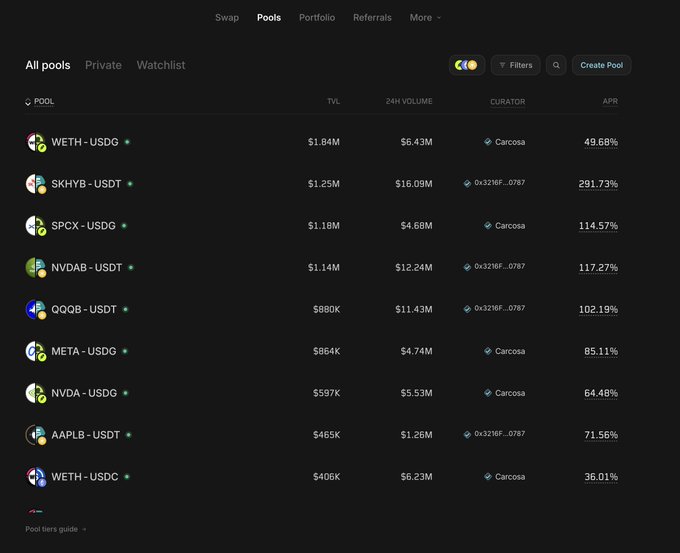Click the 49.68% APR value
Viewport: 680px width, 553px height.
pyautogui.click(x=601, y=142)
